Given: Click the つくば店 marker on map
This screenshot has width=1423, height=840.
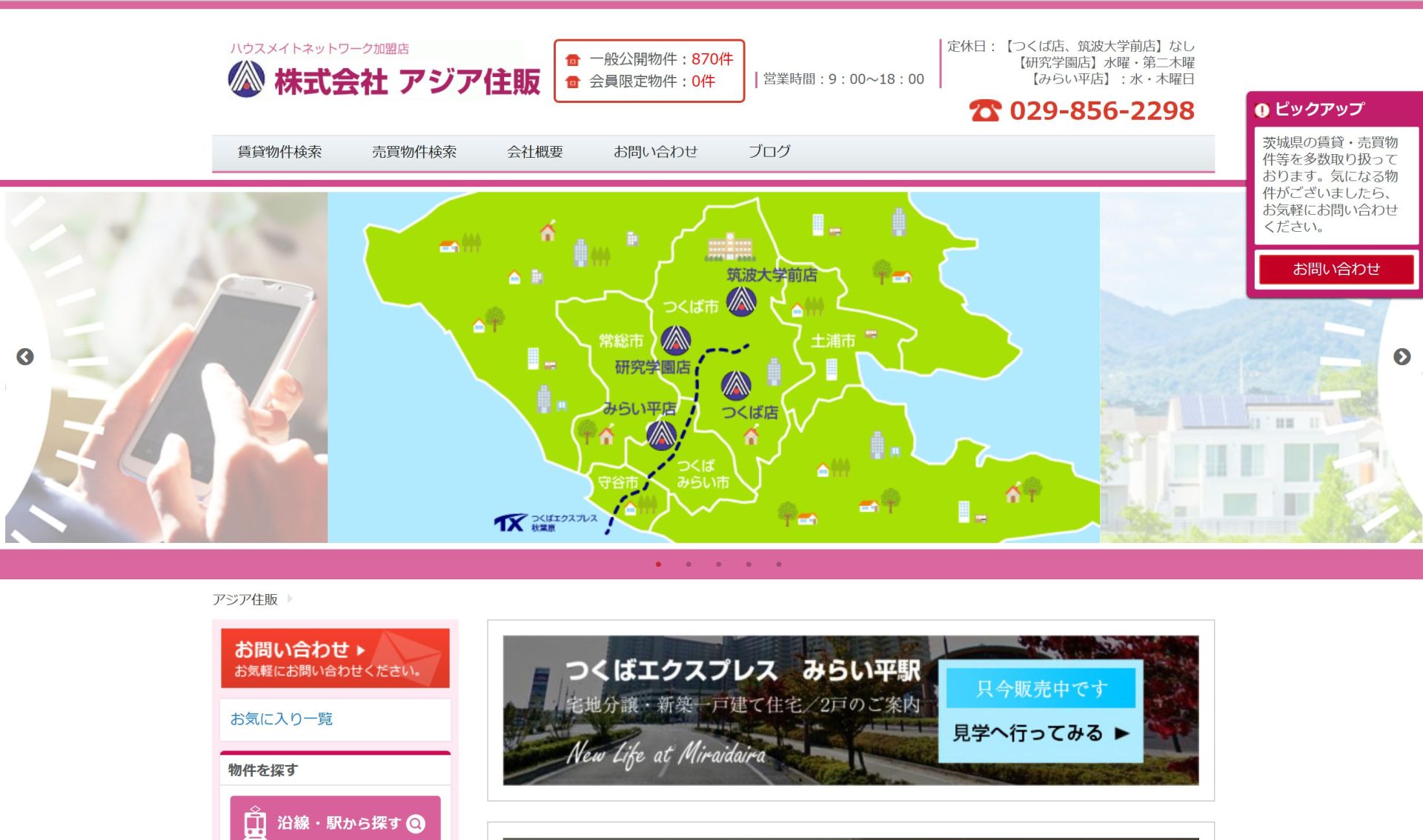Looking at the screenshot, I should 736,385.
